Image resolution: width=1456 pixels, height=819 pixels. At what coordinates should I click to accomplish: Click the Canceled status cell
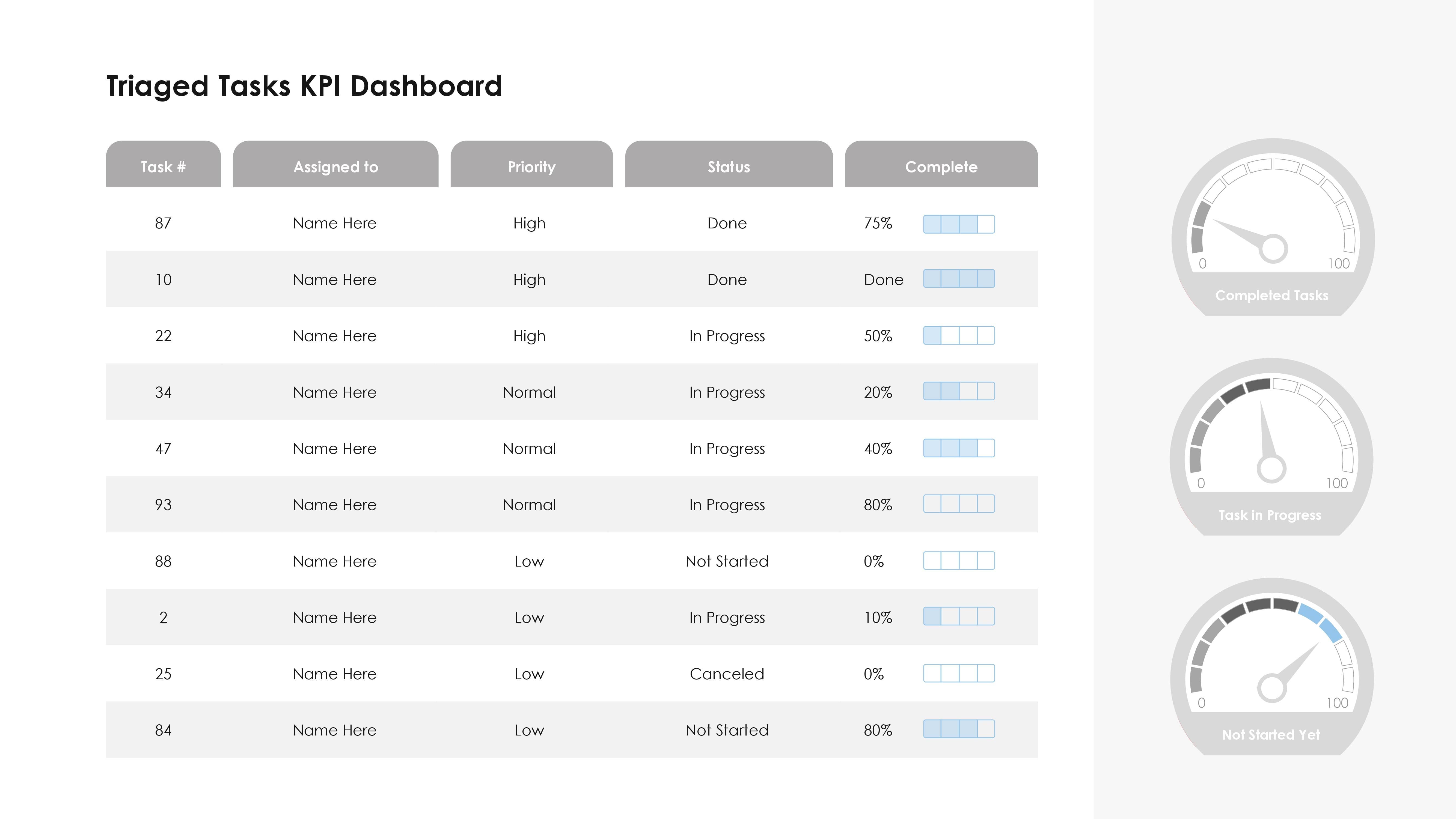(727, 674)
